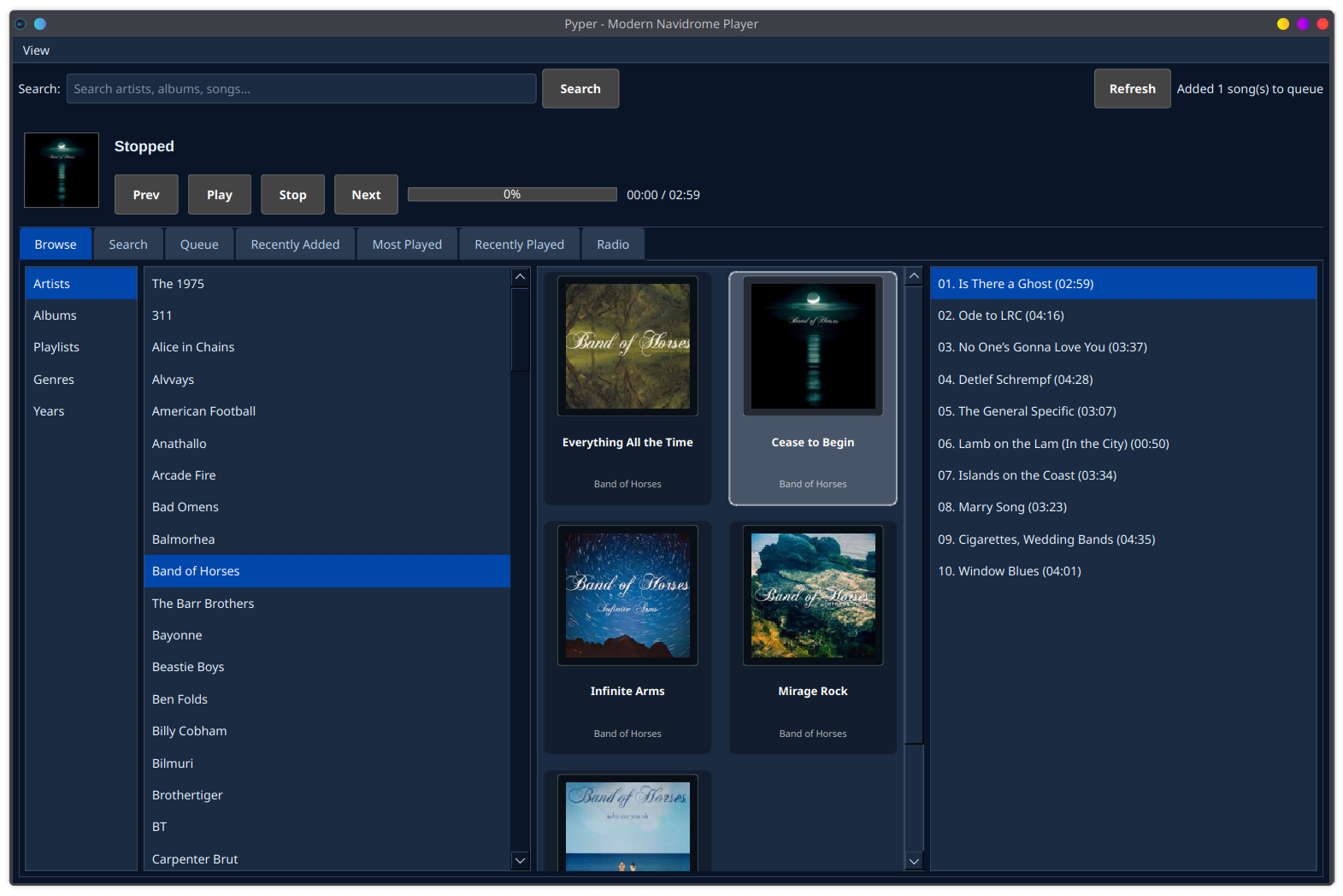Select artist Balmorhea

pos(327,539)
